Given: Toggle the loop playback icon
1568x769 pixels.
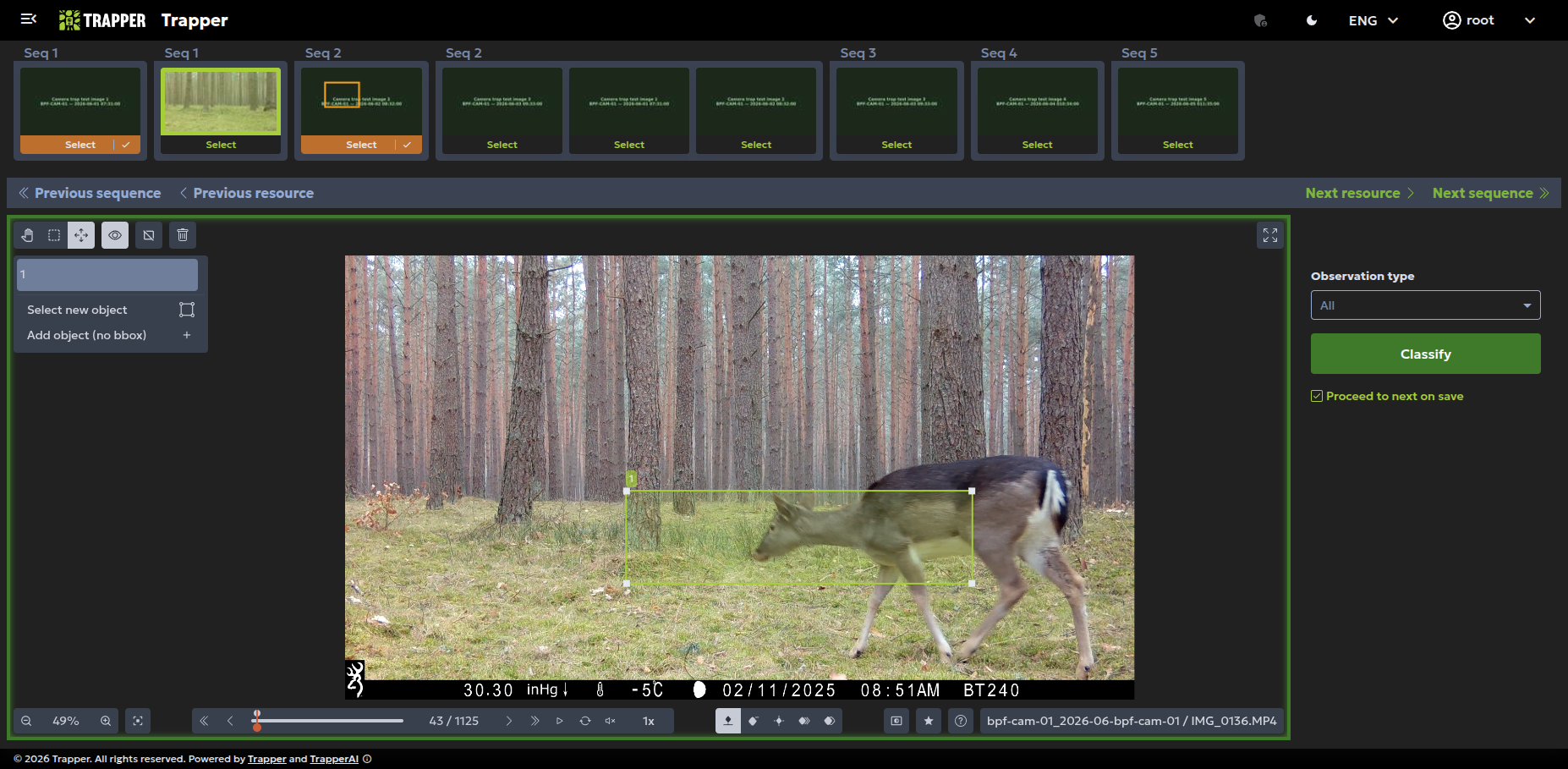Looking at the screenshot, I should click(x=585, y=721).
